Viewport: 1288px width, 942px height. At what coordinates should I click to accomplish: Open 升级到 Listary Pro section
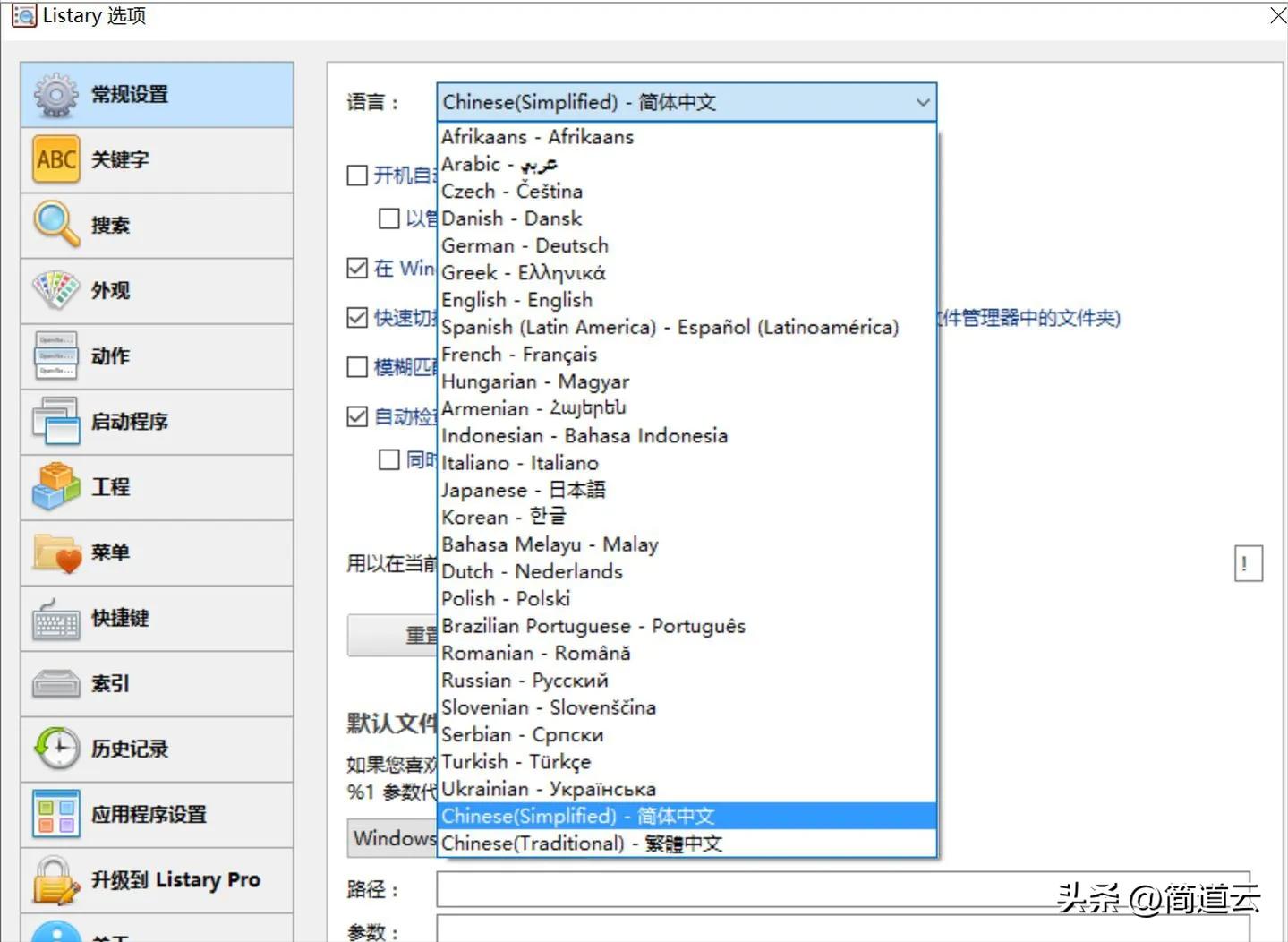(x=55, y=880)
